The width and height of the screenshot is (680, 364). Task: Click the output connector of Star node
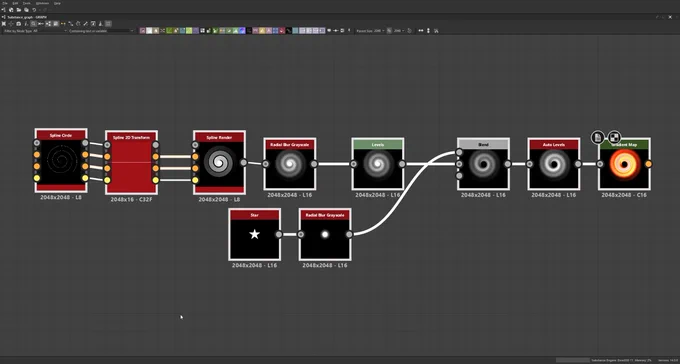click(279, 234)
